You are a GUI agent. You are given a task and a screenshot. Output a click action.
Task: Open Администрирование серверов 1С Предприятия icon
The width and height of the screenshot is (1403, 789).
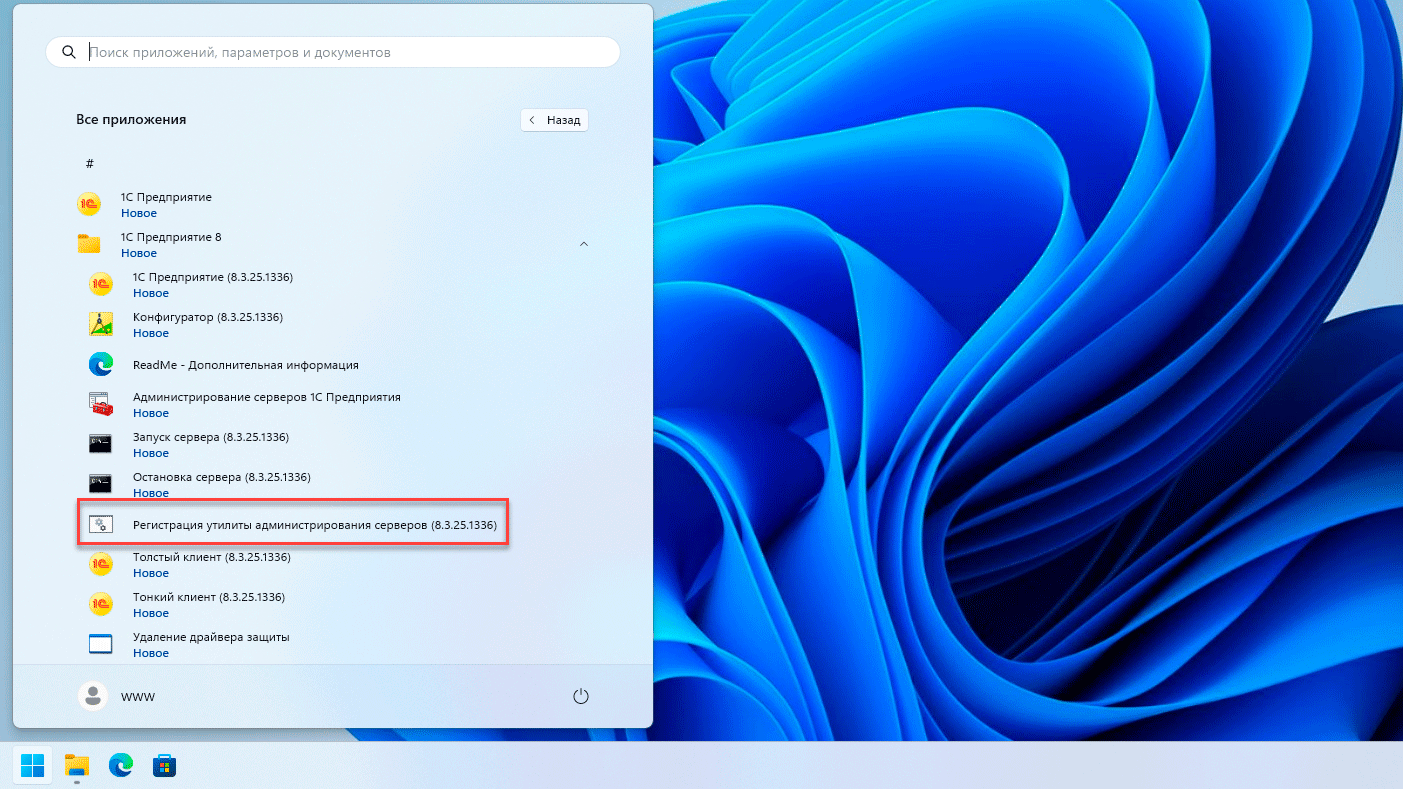point(101,404)
